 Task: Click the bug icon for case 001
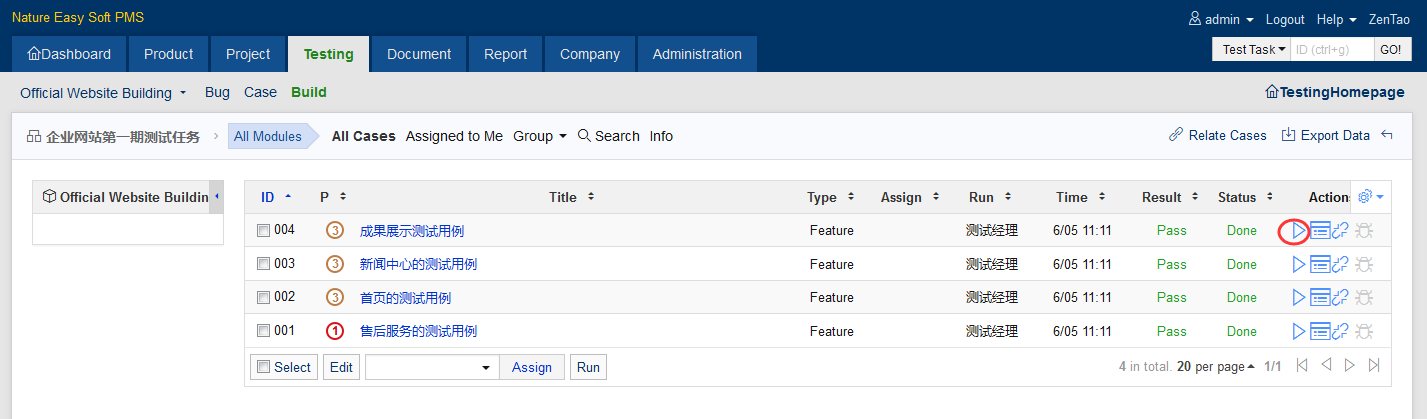[x=1364, y=331]
